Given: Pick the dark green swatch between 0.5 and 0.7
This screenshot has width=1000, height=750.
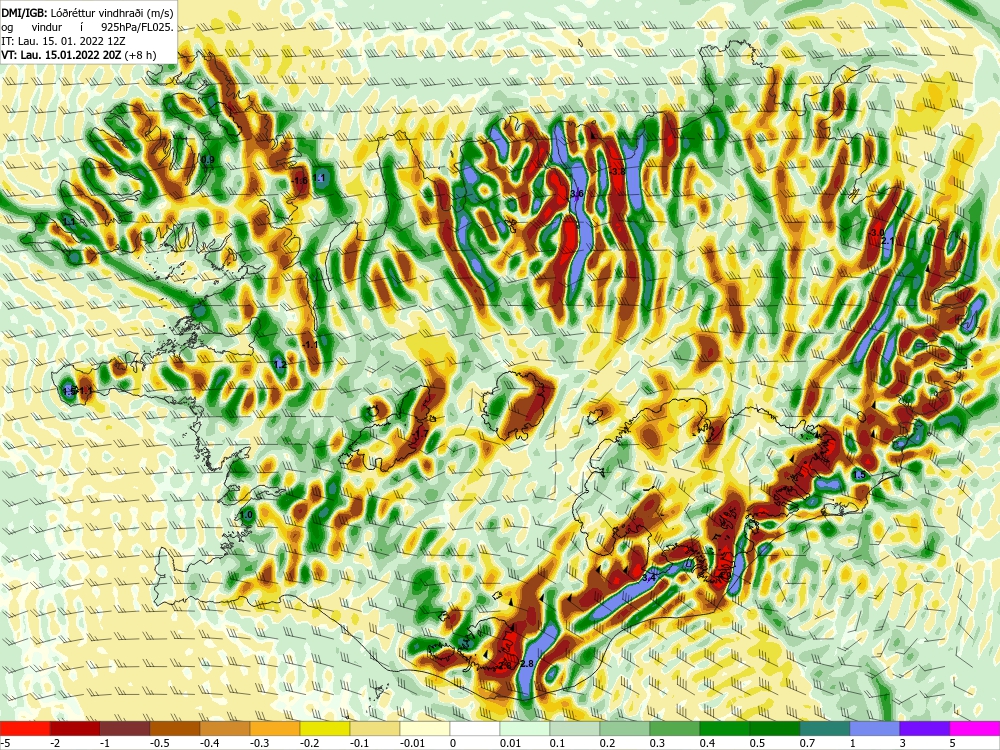Looking at the screenshot, I should (775, 728).
